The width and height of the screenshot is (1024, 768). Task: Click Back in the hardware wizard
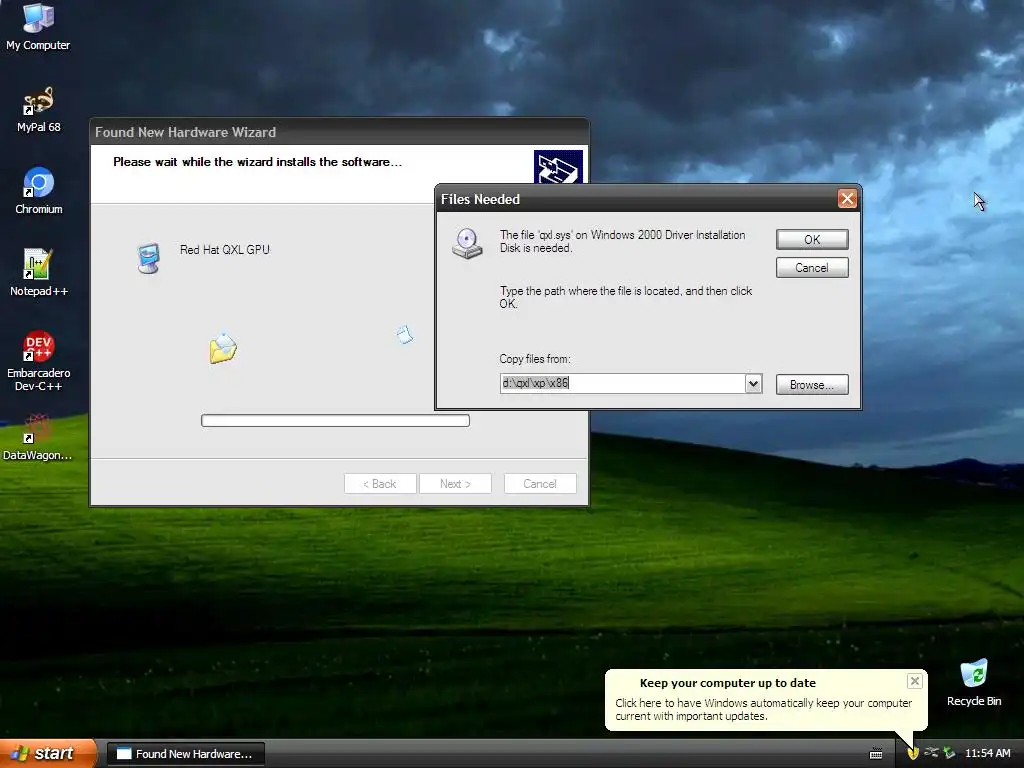[x=380, y=484]
